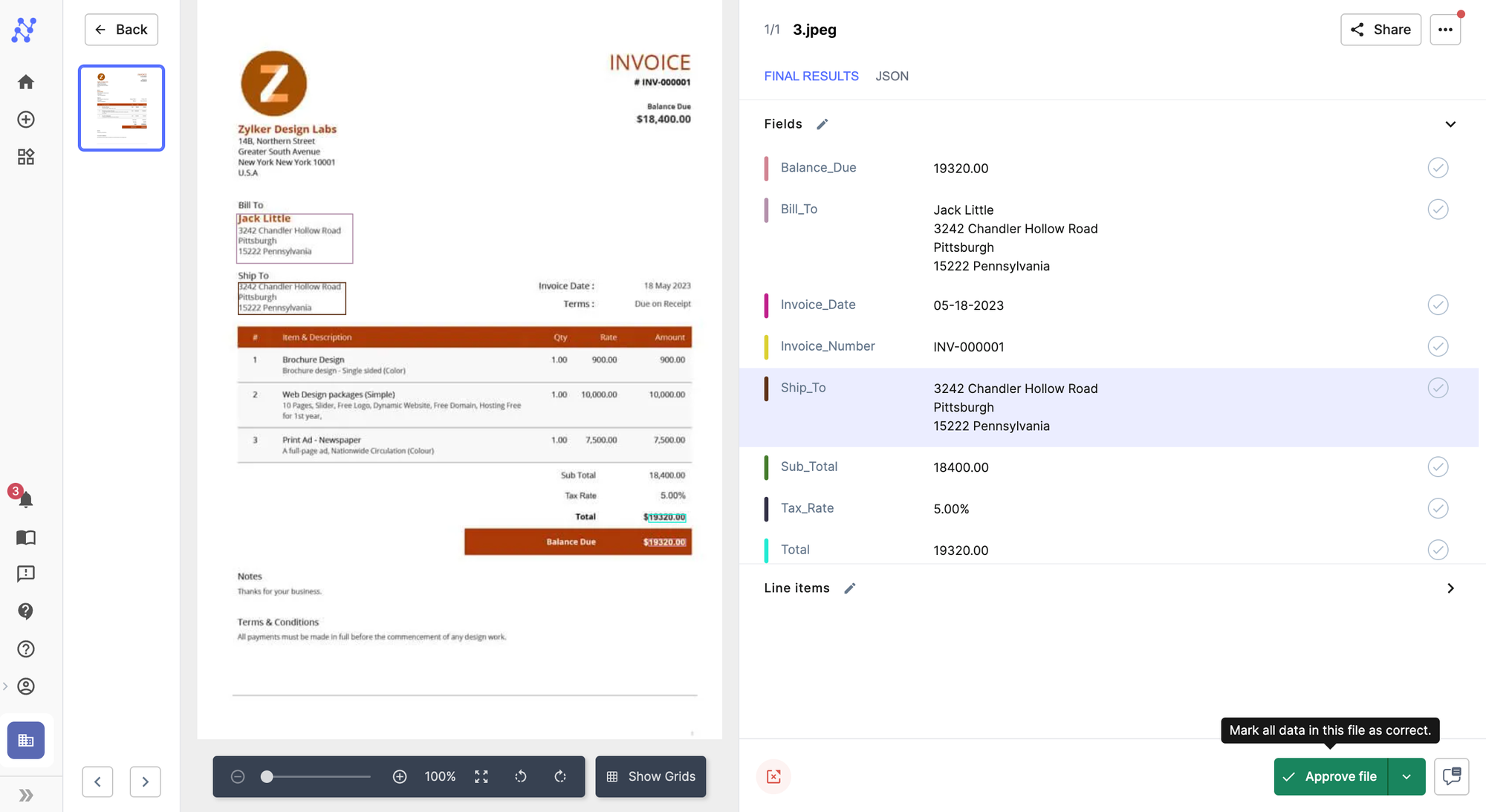Click the Show Grids button
This screenshot has width=1486, height=812.
tap(651, 776)
